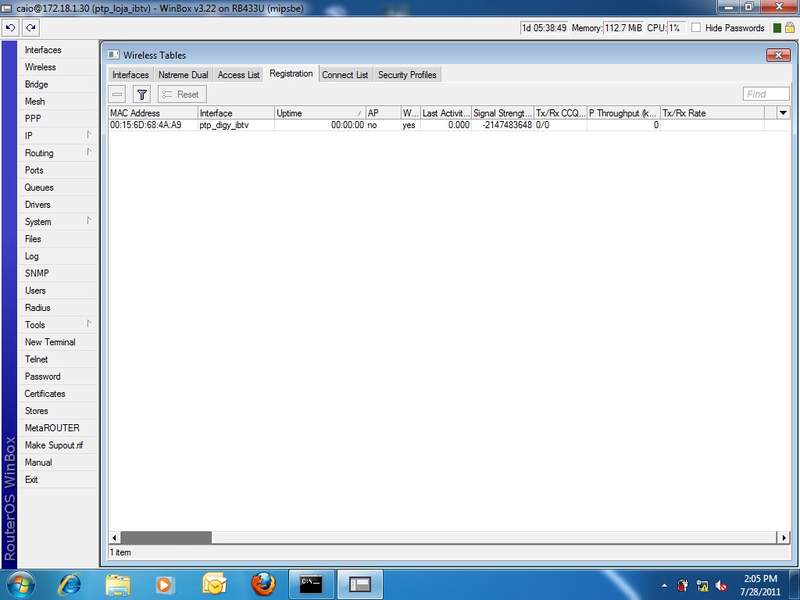The height and width of the screenshot is (600, 800).
Task: Sort by MAC Address column header
Action: tap(153, 113)
